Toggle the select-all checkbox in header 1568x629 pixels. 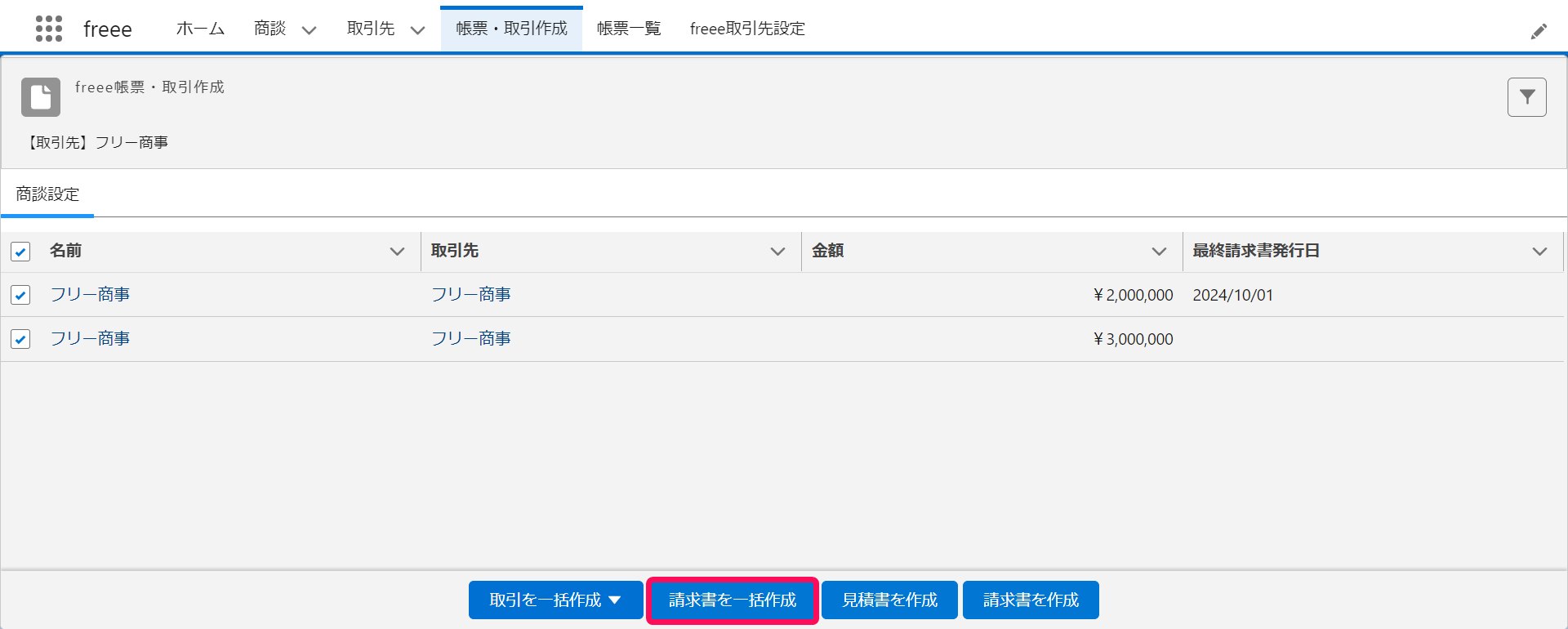20,252
